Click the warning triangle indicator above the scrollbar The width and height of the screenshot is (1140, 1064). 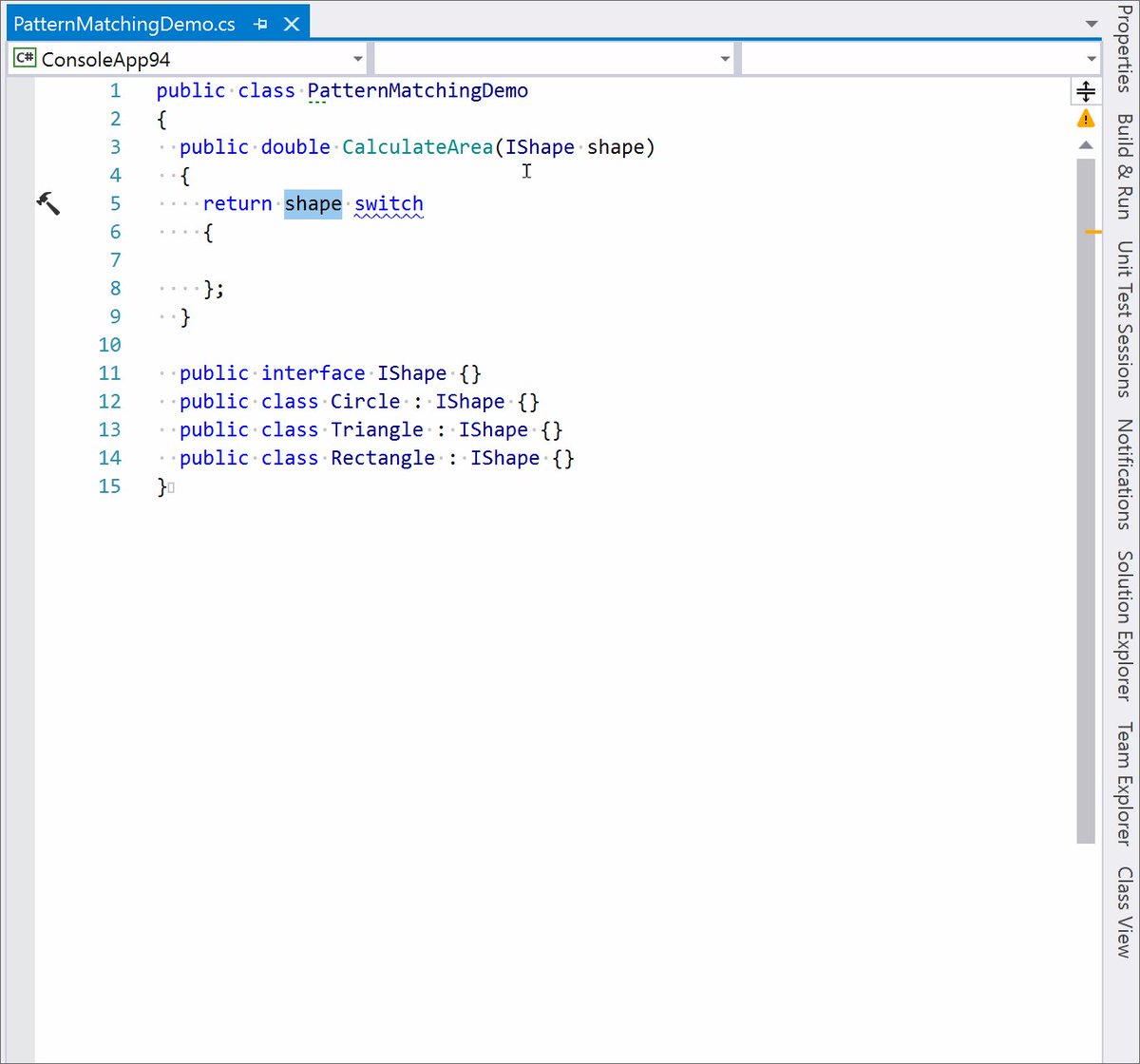tap(1086, 120)
